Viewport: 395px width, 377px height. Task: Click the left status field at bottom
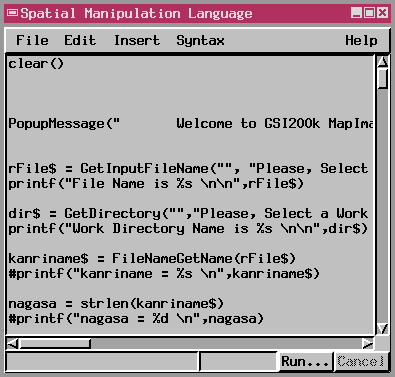tap(102, 361)
